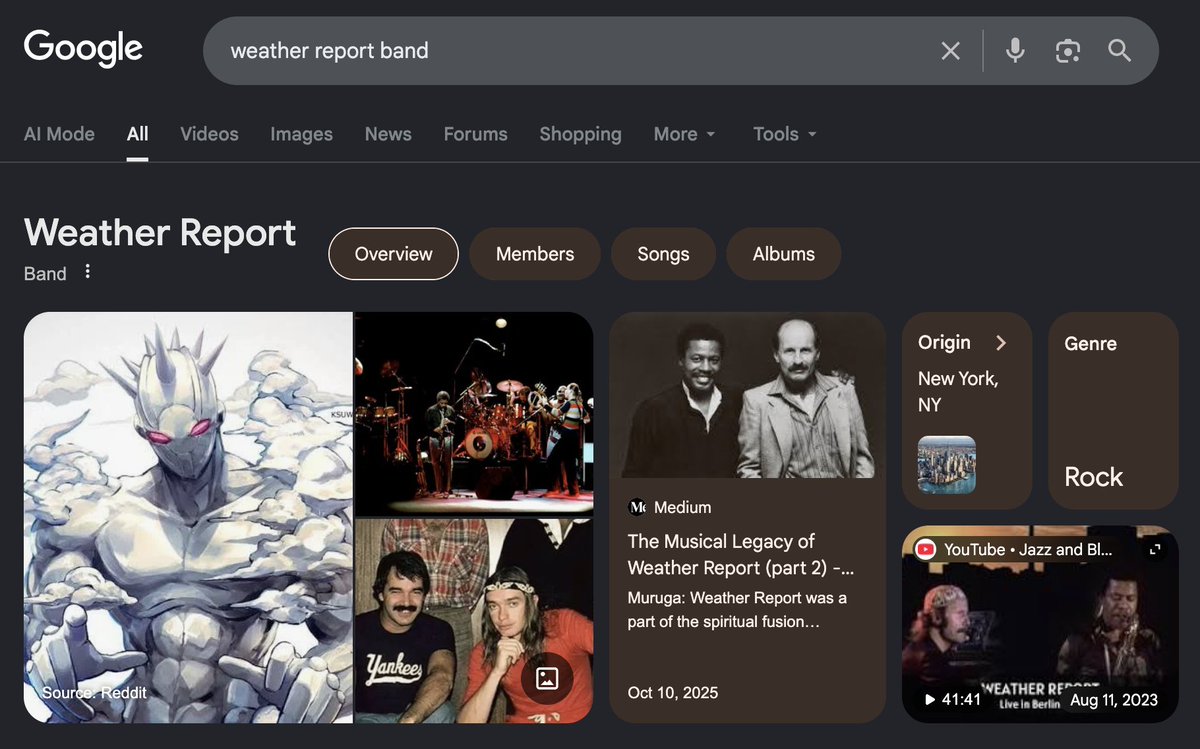Viewport: 1200px width, 749px height.
Task: Submit search with the magnifying glass icon
Action: [x=1120, y=51]
